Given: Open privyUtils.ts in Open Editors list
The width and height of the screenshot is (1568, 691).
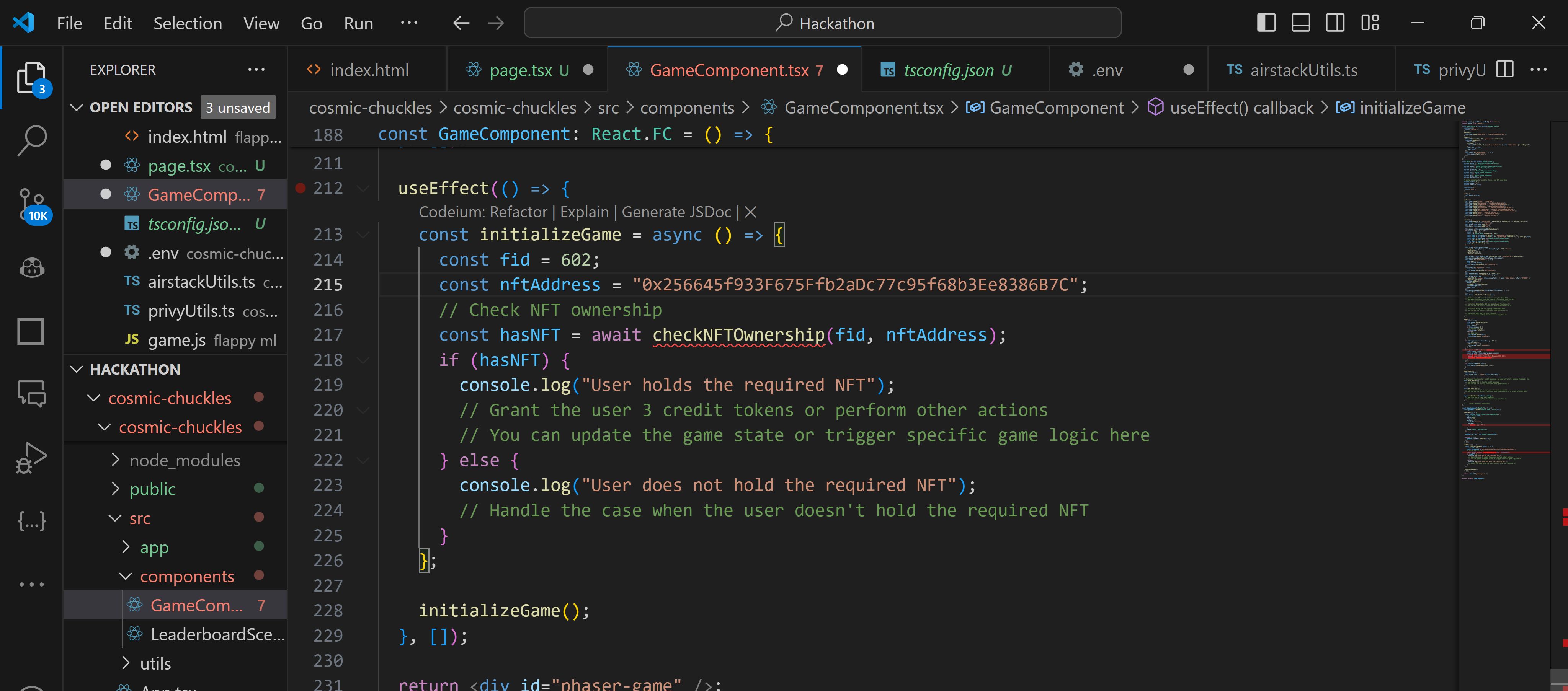Looking at the screenshot, I should coord(175,311).
